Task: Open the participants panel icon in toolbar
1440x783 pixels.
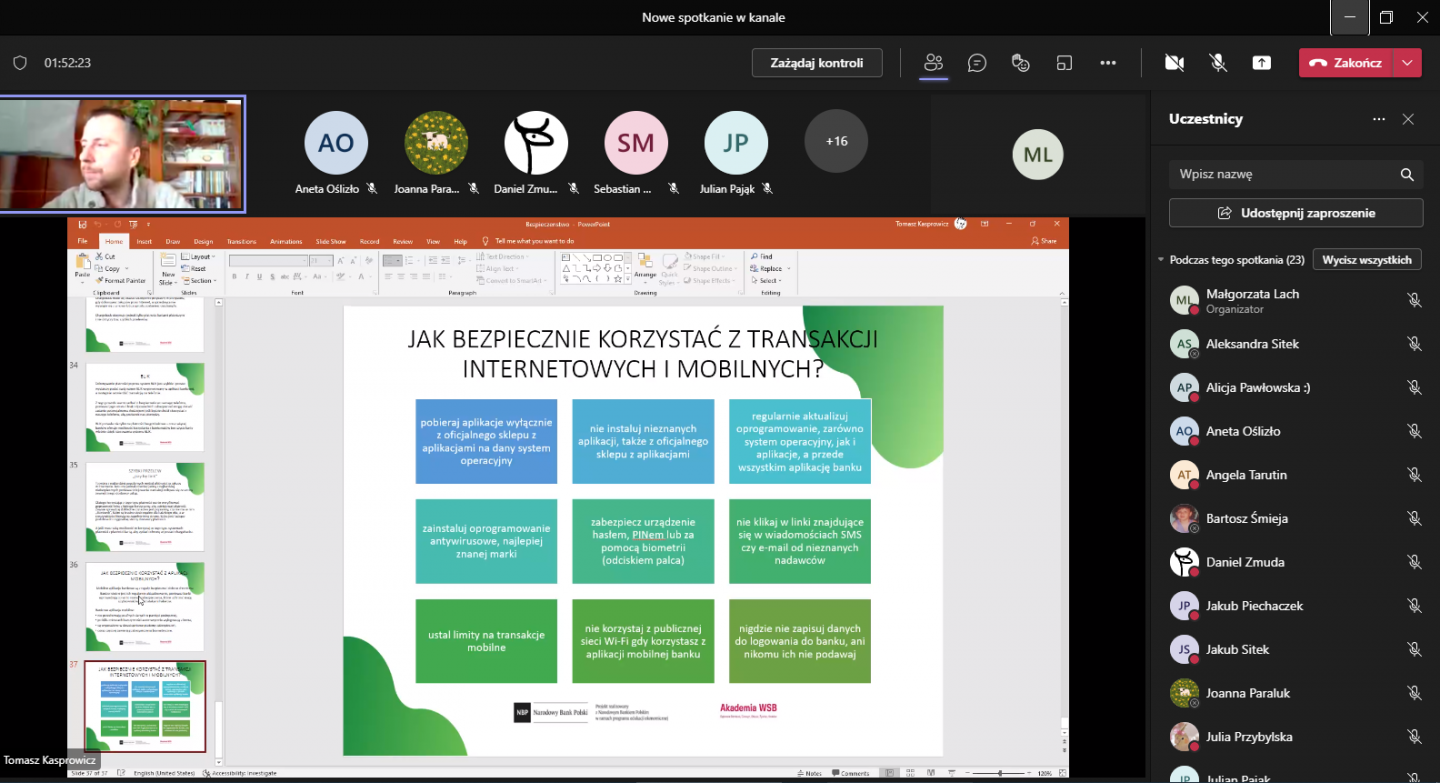Action: click(x=933, y=62)
